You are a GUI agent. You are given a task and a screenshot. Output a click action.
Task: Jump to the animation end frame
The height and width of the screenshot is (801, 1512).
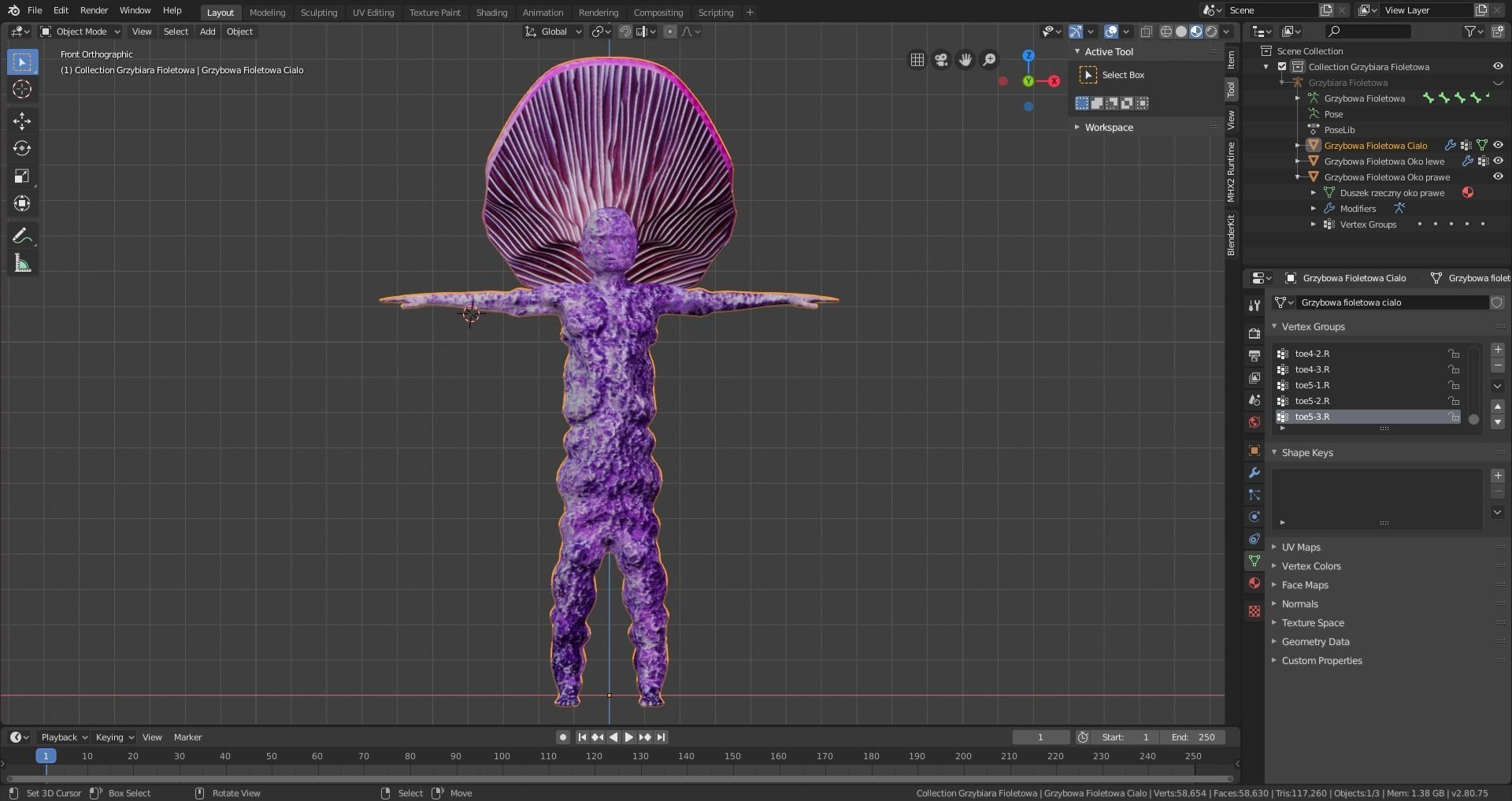661,737
